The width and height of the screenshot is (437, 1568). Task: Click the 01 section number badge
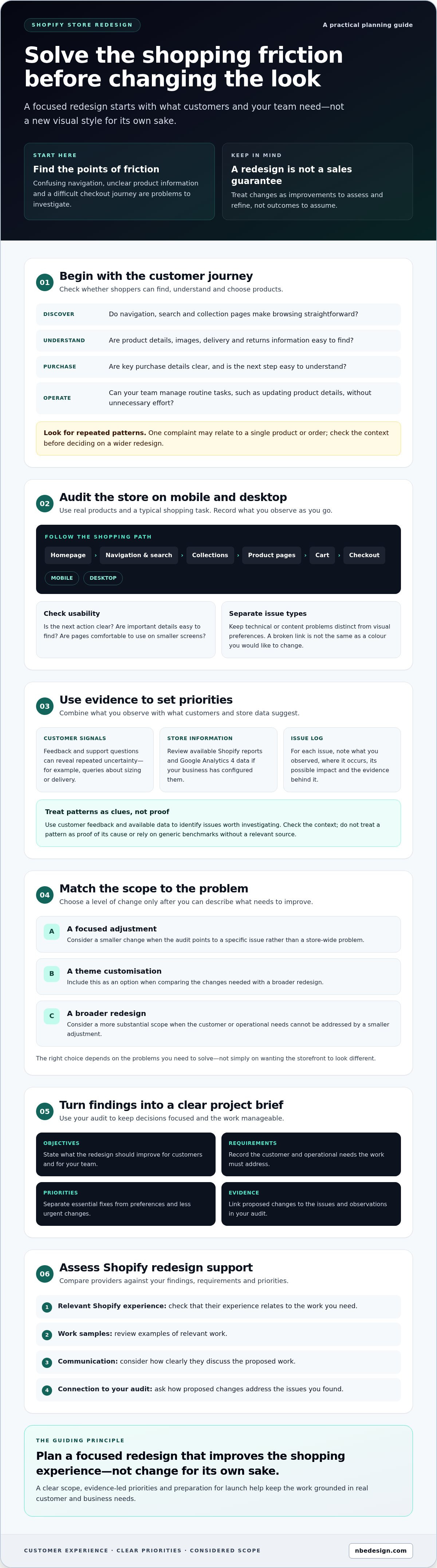[x=44, y=282]
